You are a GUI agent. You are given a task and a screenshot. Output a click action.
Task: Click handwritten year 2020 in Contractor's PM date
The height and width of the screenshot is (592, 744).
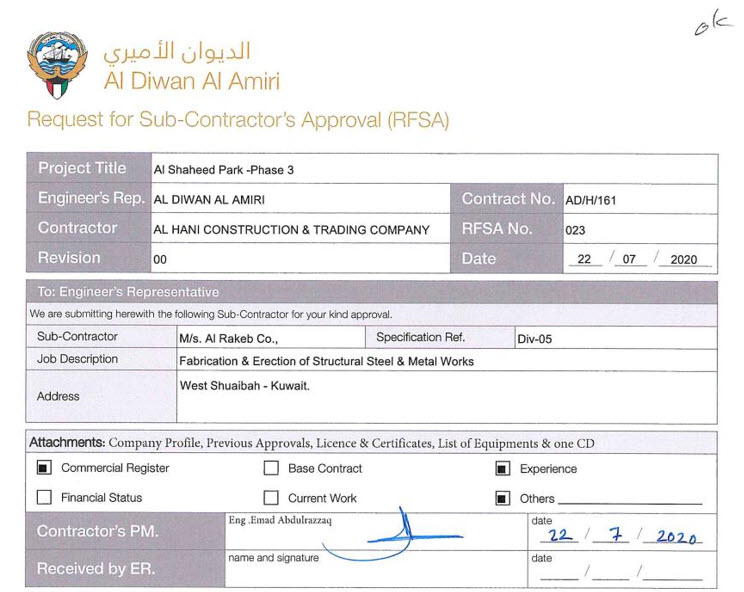pos(677,536)
